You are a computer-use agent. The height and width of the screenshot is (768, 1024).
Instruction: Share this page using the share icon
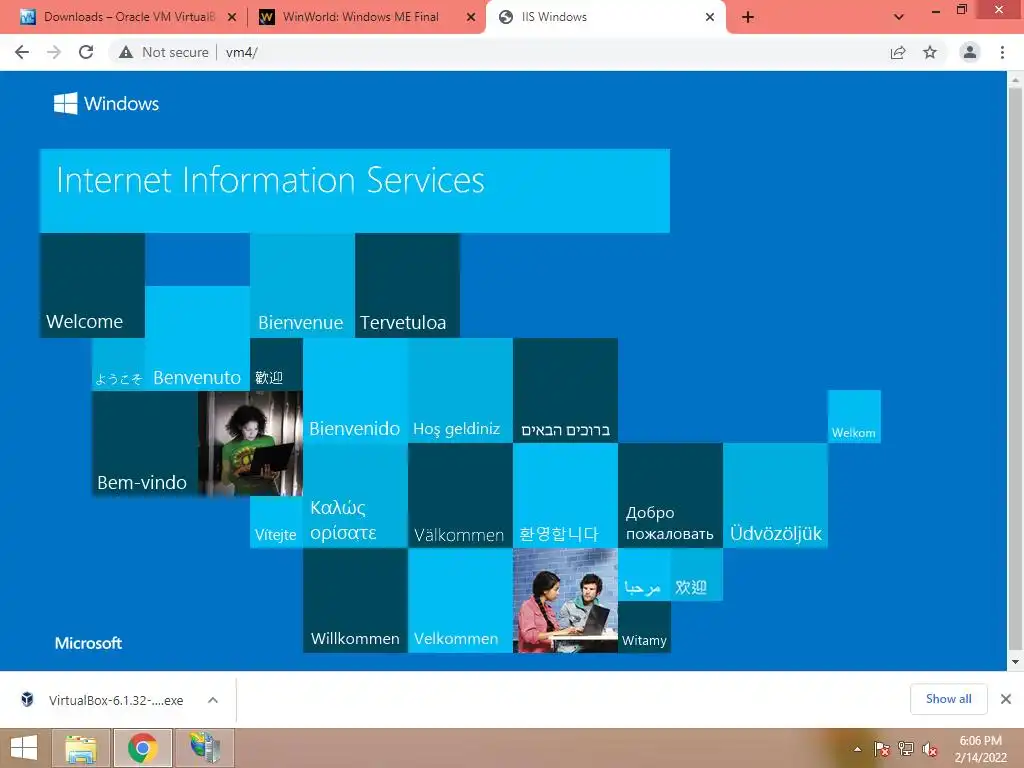click(x=898, y=52)
